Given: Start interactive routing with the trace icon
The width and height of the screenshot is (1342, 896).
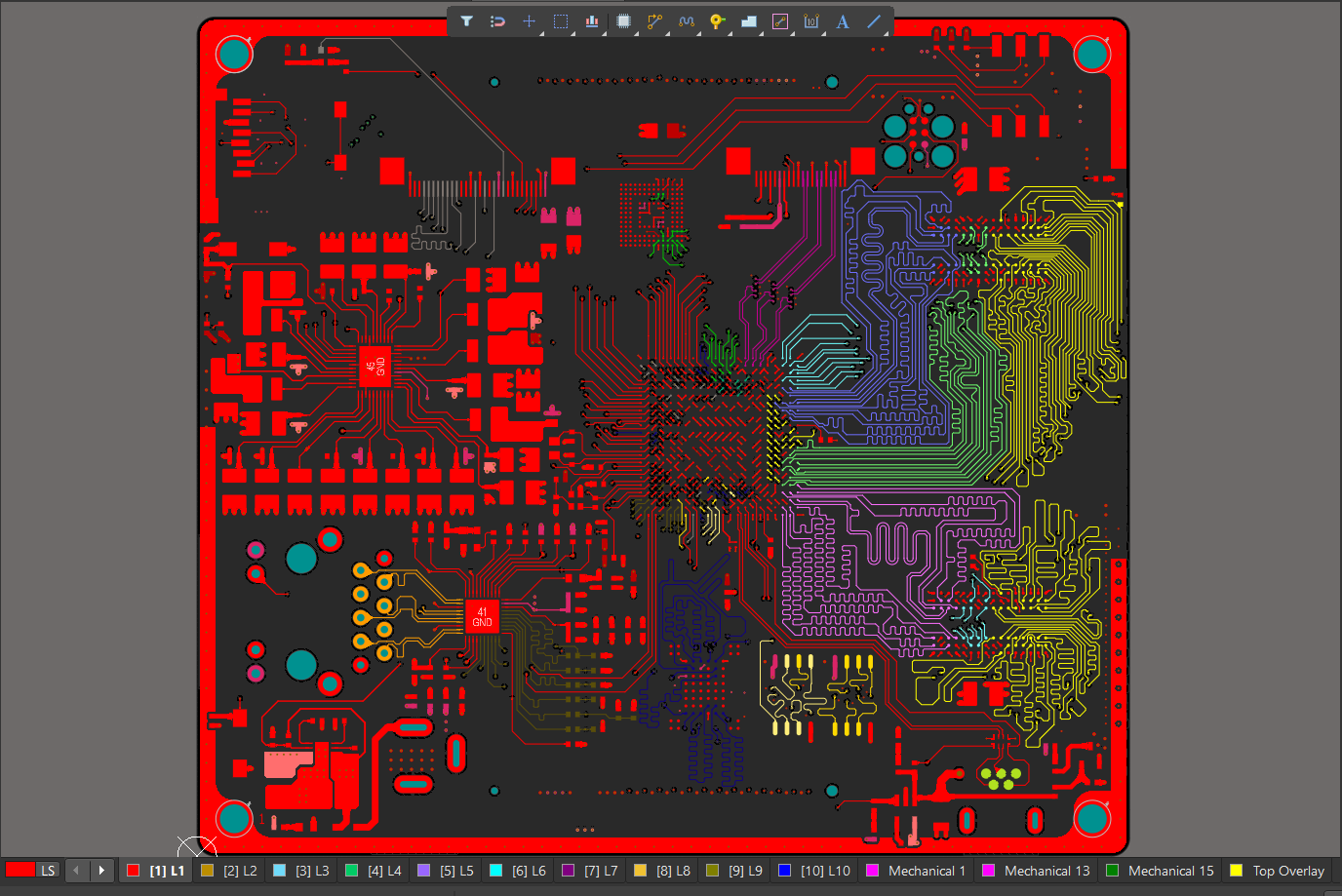Looking at the screenshot, I should coord(654,21).
